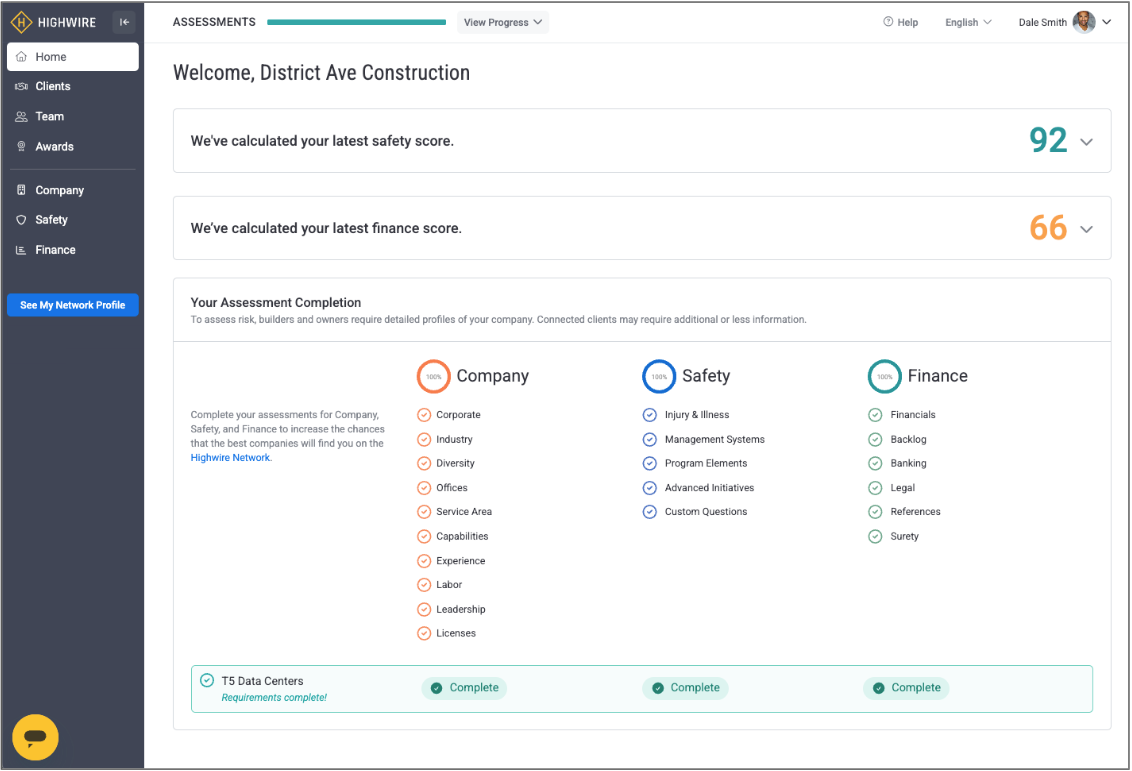Open the Clients sidebar menu item

[53, 87]
